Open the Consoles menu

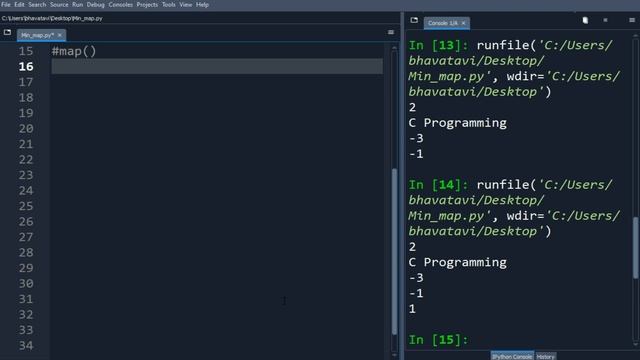(120, 5)
